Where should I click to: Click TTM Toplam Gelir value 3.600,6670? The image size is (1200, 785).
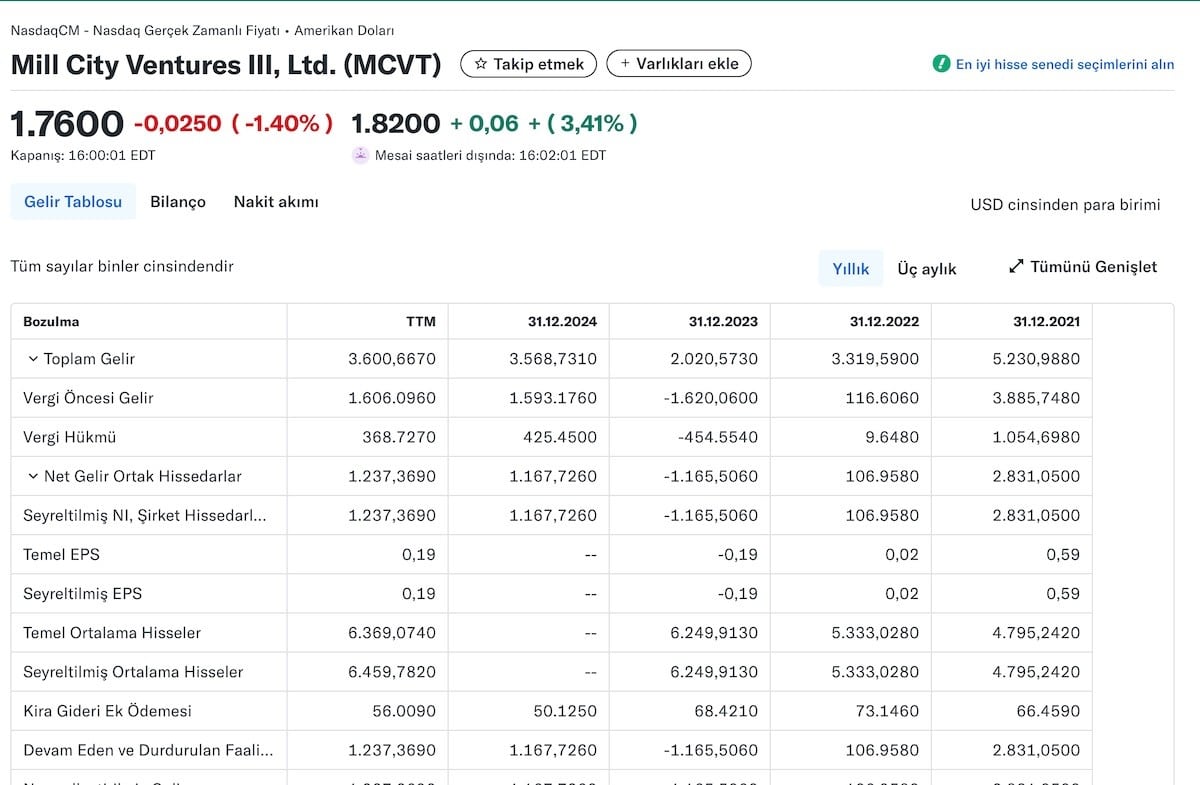point(392,359)
